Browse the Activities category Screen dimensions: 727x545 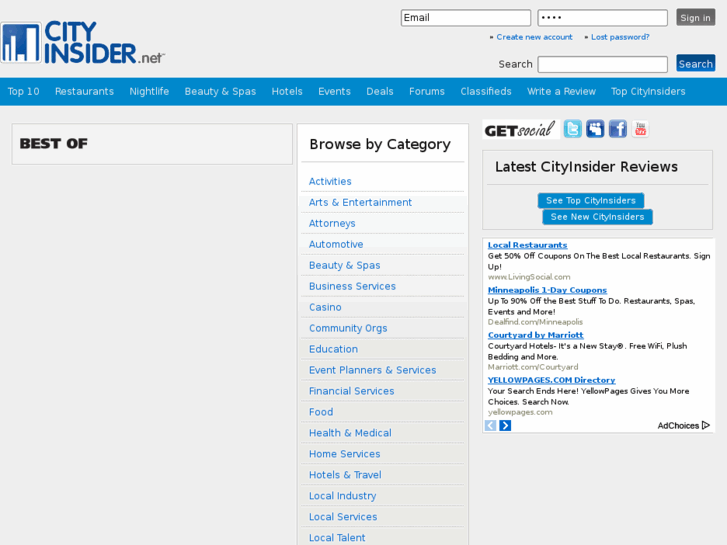pos(330,181)
